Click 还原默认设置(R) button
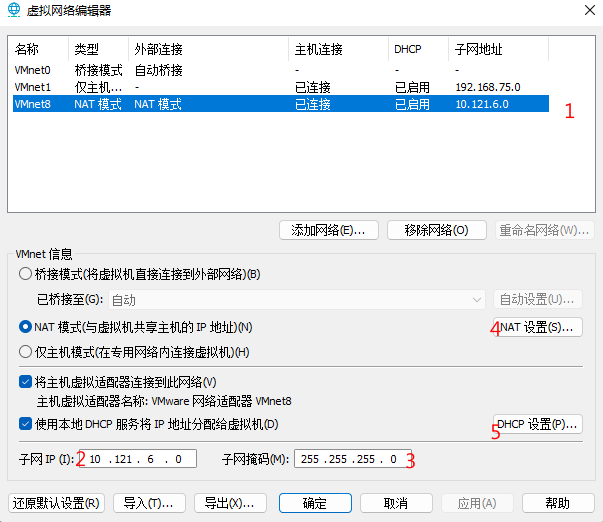Viewport: 603px width, 522px height. [x=57, y=503]
